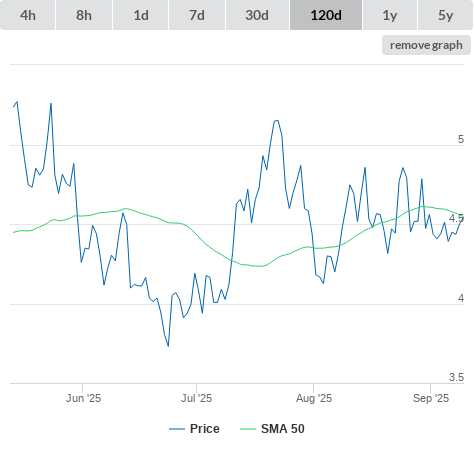
Task: Click the lowest price trough in late June
Action: pyautogui.click(x=168, y=346)
